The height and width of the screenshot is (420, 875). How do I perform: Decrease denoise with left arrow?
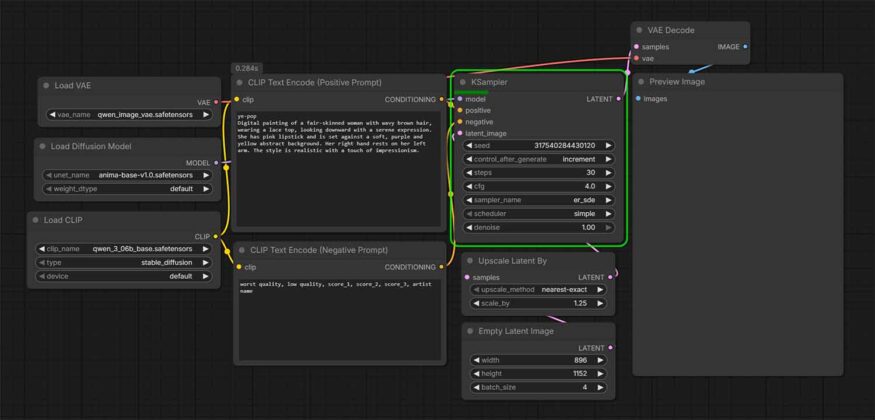[469, 228]
